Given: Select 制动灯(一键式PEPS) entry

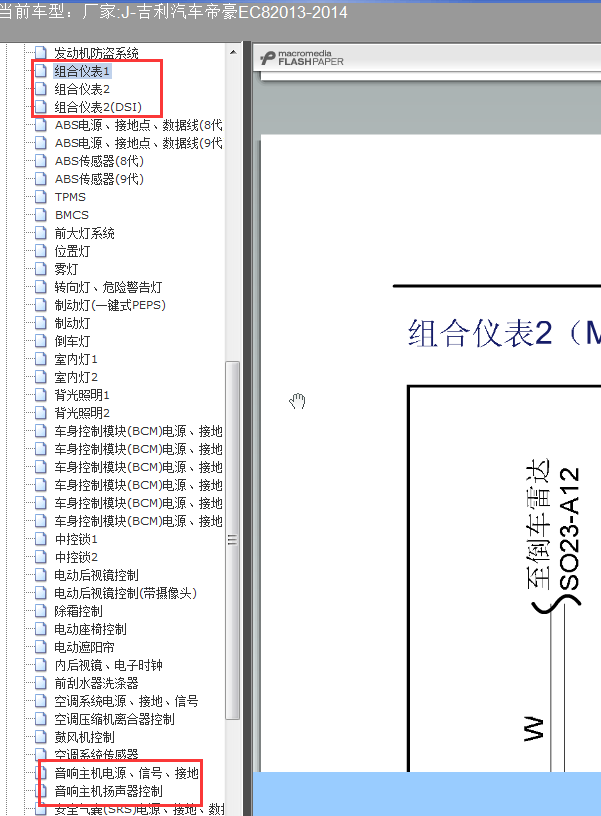Looking at the screenshot, I should coord(110,305).
